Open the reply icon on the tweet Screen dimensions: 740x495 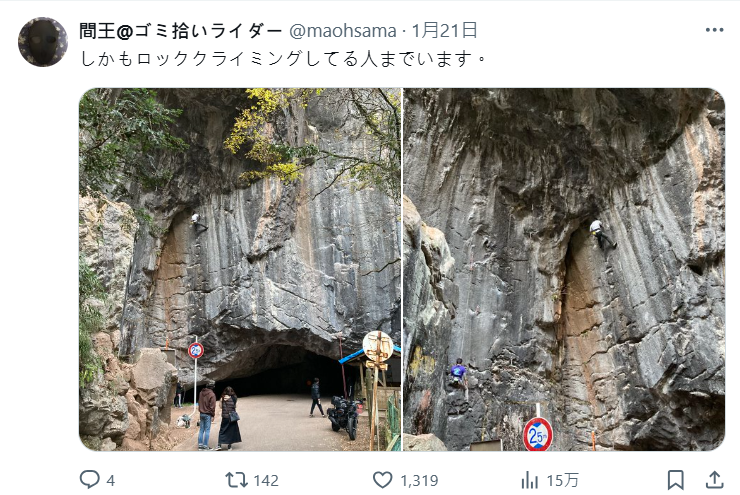pyautogui.click(x=89, y=479)
